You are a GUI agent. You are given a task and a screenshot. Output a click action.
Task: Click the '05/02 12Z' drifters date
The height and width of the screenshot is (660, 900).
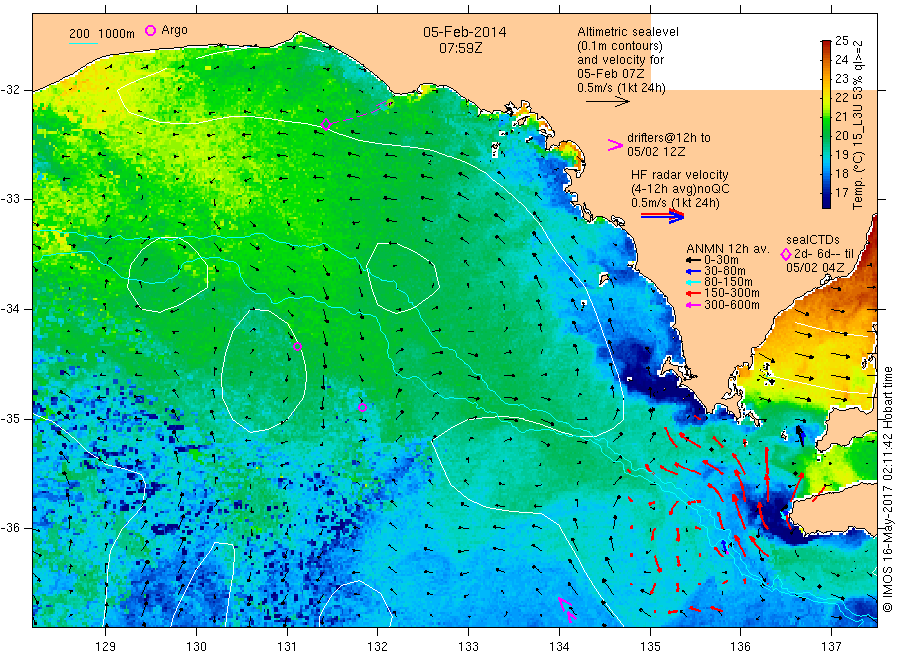coord(656,152)
